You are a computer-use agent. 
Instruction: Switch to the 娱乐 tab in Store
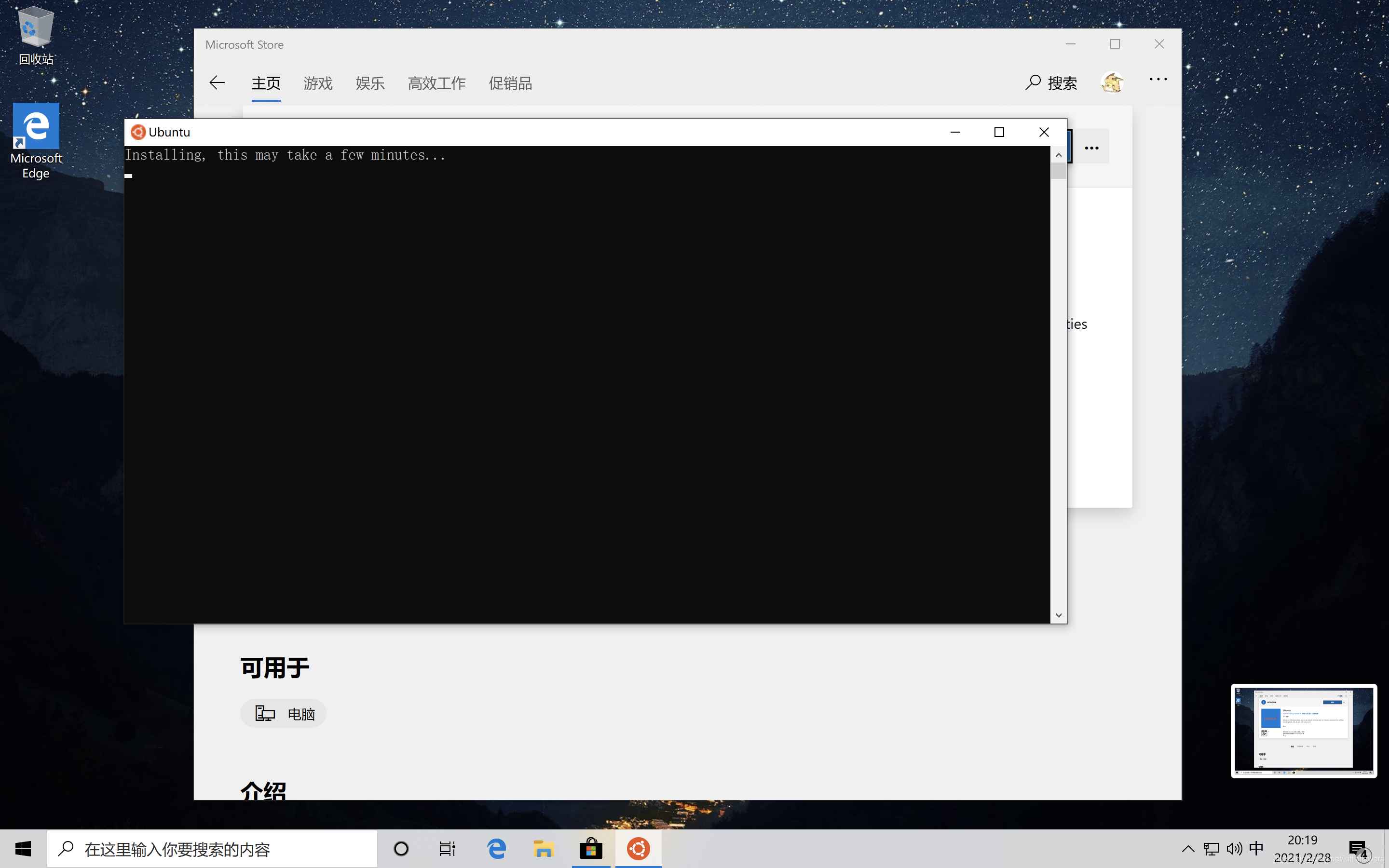coord(370,84)
